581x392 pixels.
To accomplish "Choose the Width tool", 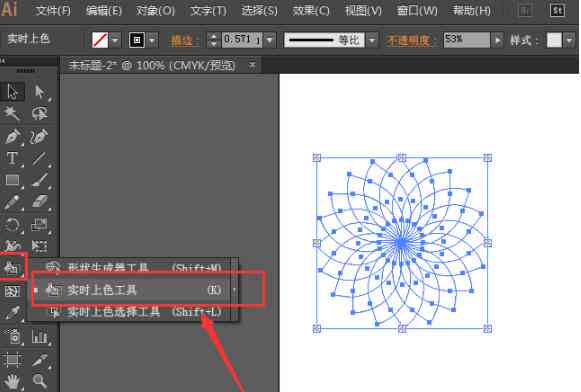I will click(12, 245).
